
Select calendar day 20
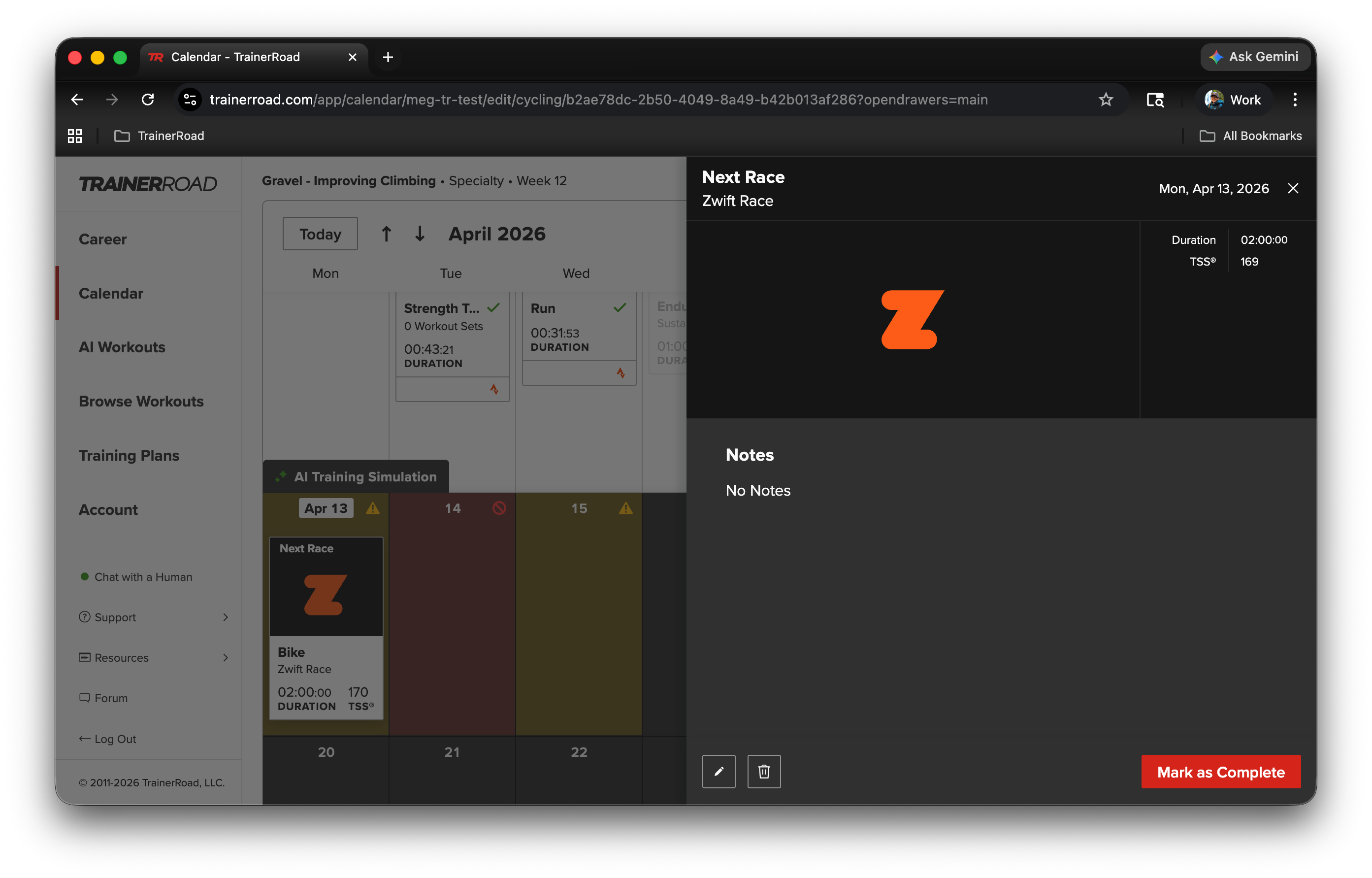click(x=326, y=752)
